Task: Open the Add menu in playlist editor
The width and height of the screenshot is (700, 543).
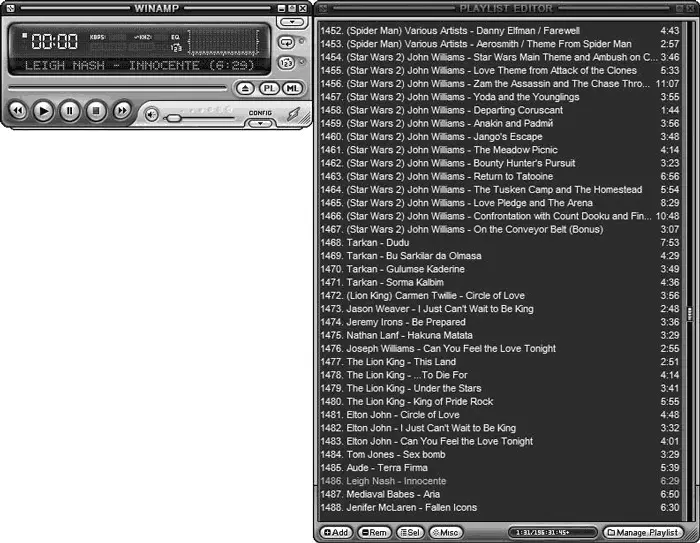Action: click(336, 532)
